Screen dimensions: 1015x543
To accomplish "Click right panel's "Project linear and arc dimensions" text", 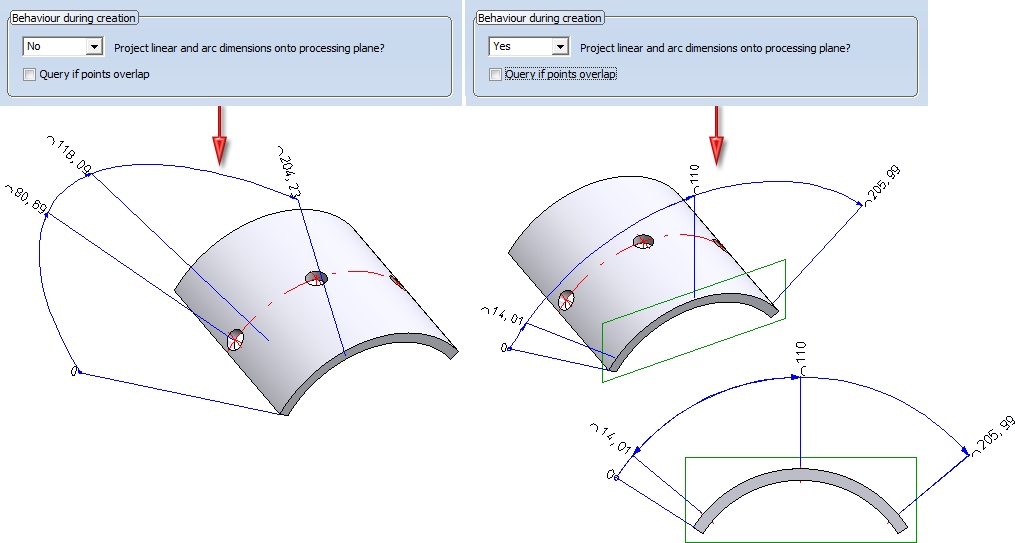I will click(715, 47).
